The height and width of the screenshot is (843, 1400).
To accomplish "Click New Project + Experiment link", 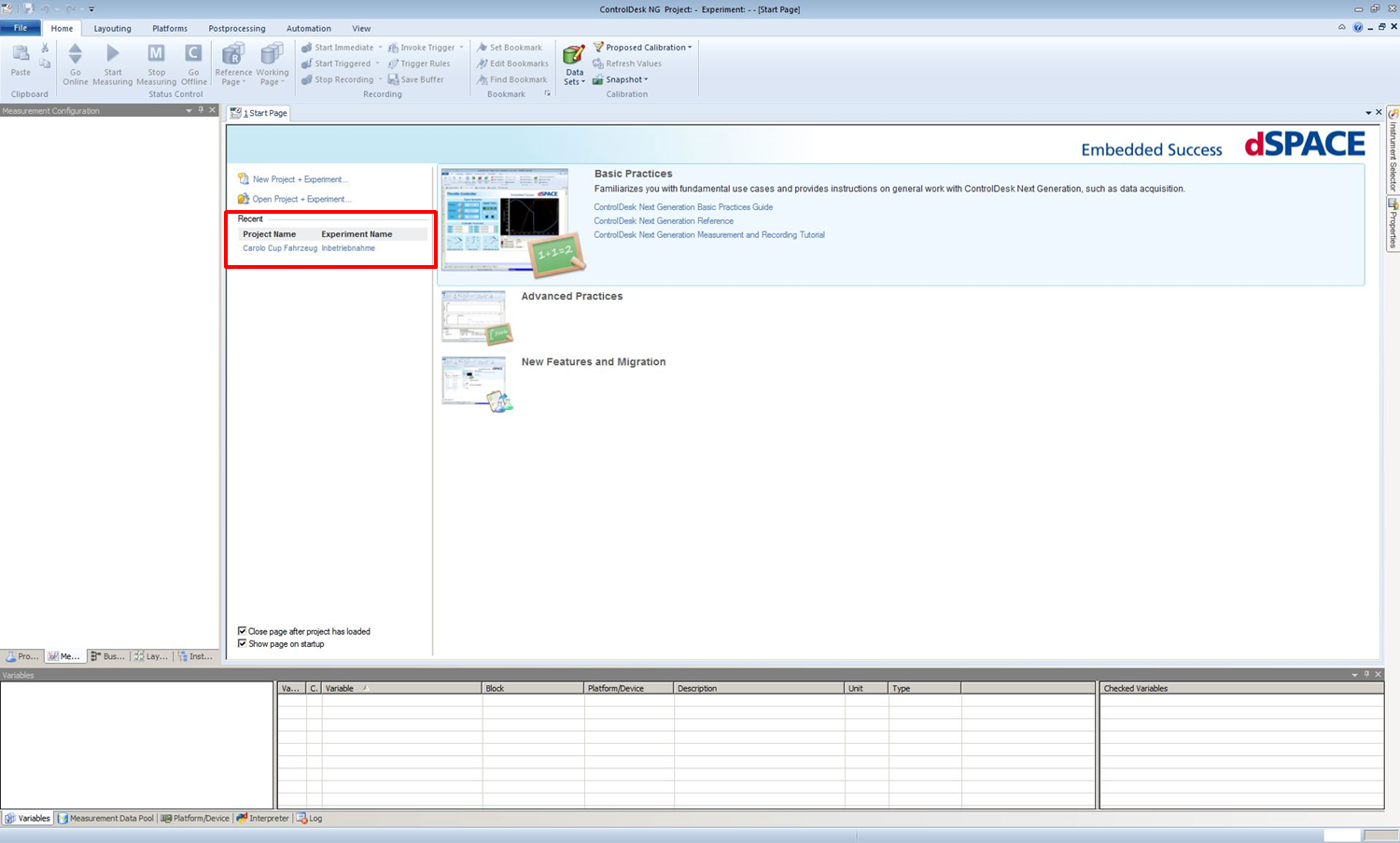I will coord(299,179).
